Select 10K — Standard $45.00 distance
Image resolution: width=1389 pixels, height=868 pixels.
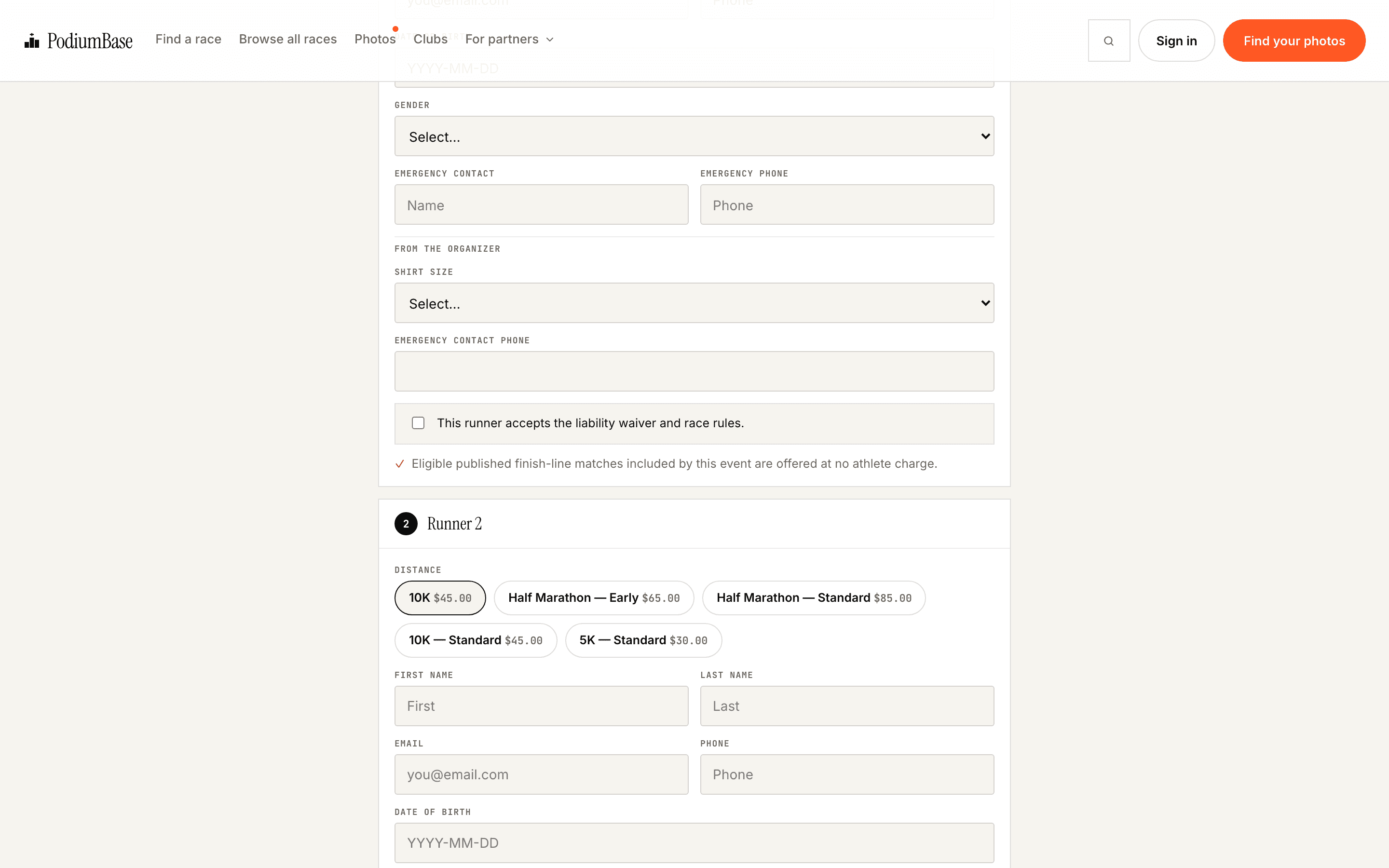(x=475, y=640)
